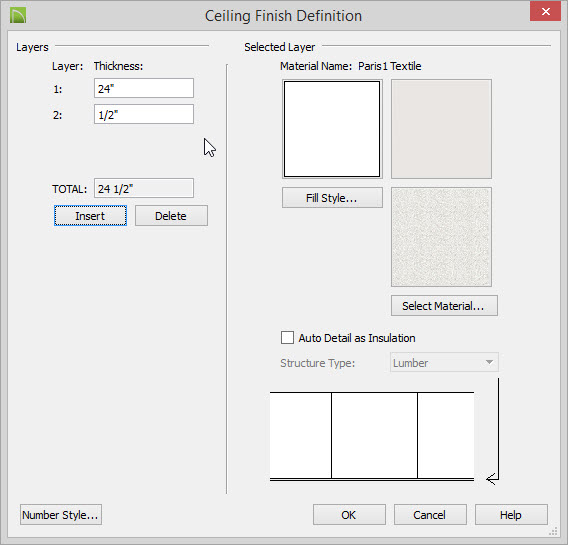Open Number Style settings
The image size is (568, 545).
[61, 515]
